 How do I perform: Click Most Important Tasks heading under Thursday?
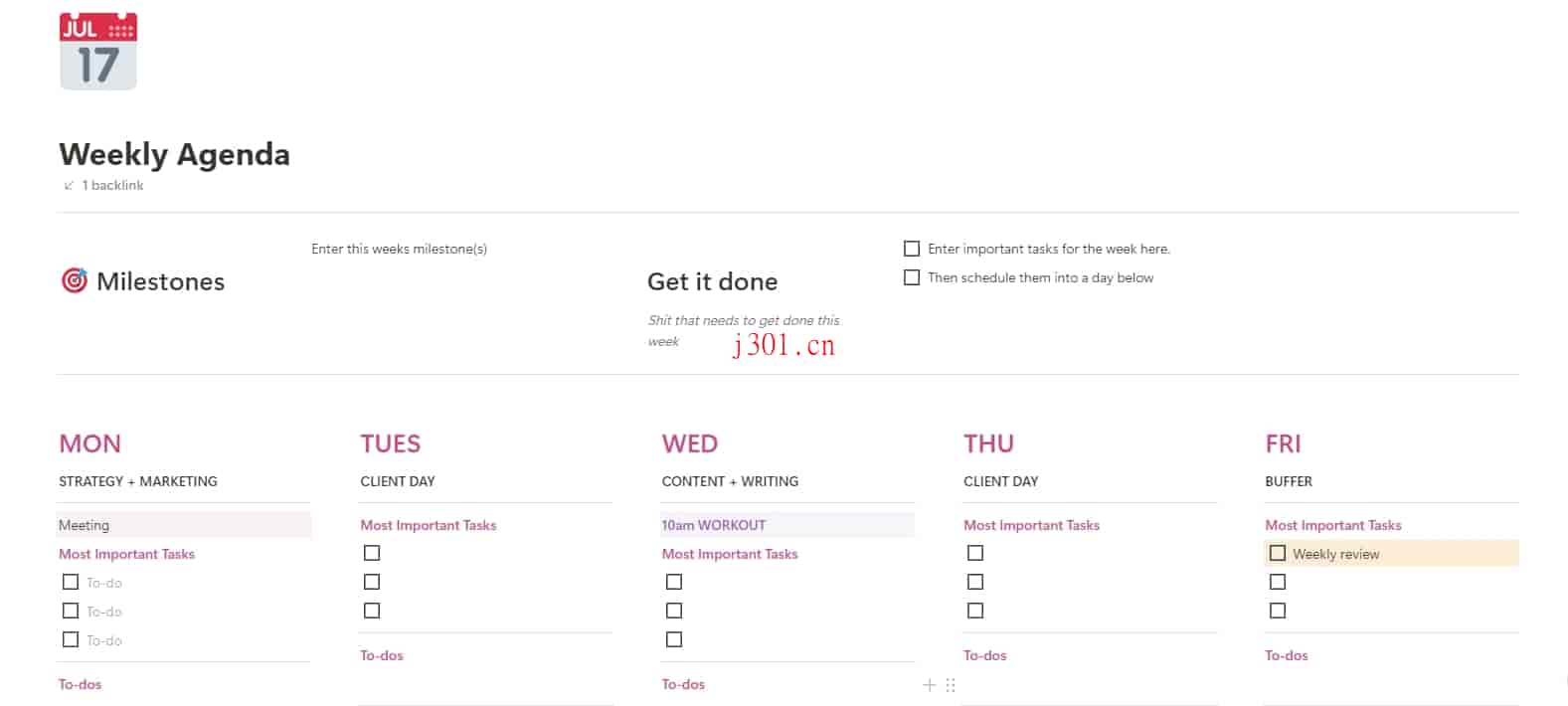(1031, 525)
